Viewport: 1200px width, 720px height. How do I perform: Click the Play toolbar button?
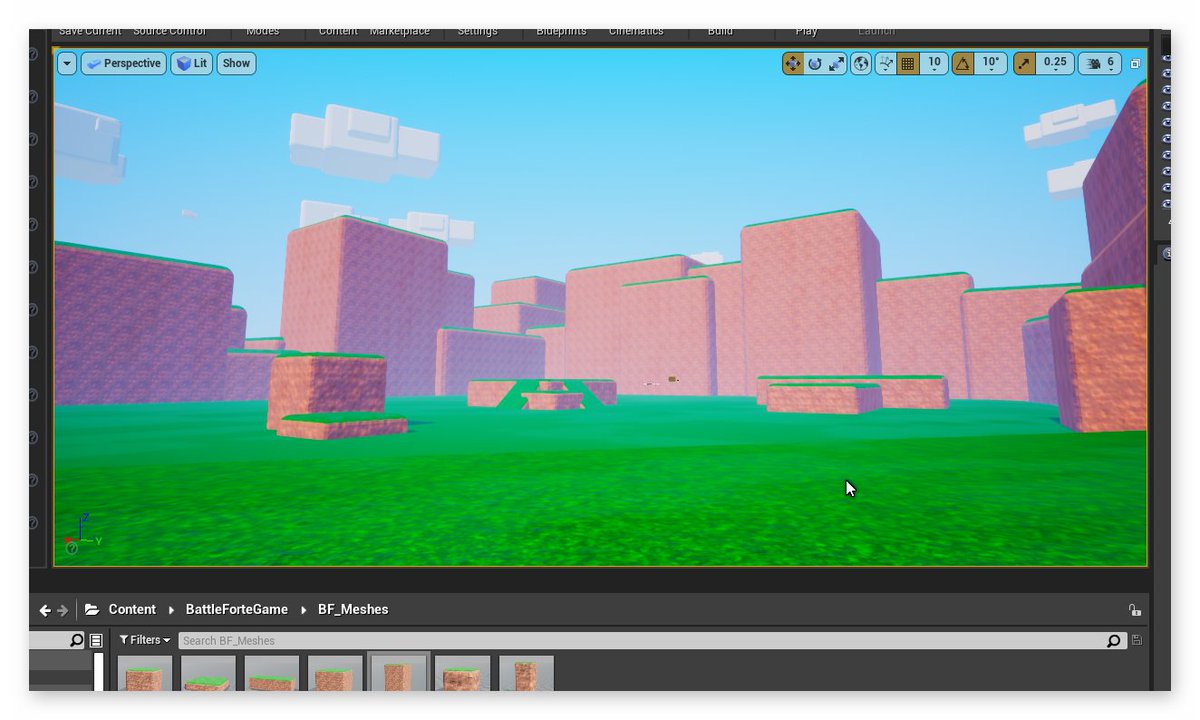[807, 33]
